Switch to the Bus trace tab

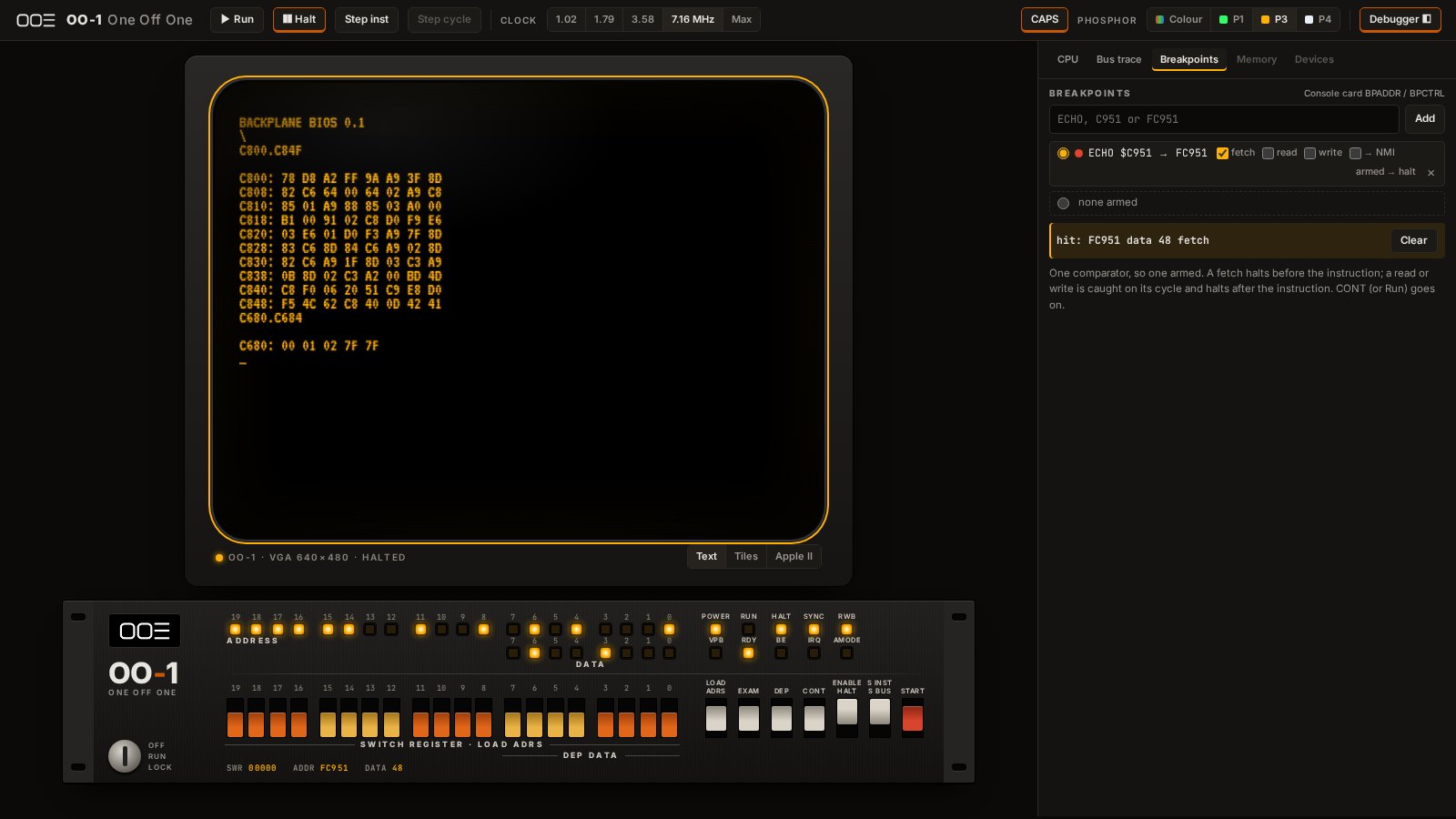point(1118,59)
